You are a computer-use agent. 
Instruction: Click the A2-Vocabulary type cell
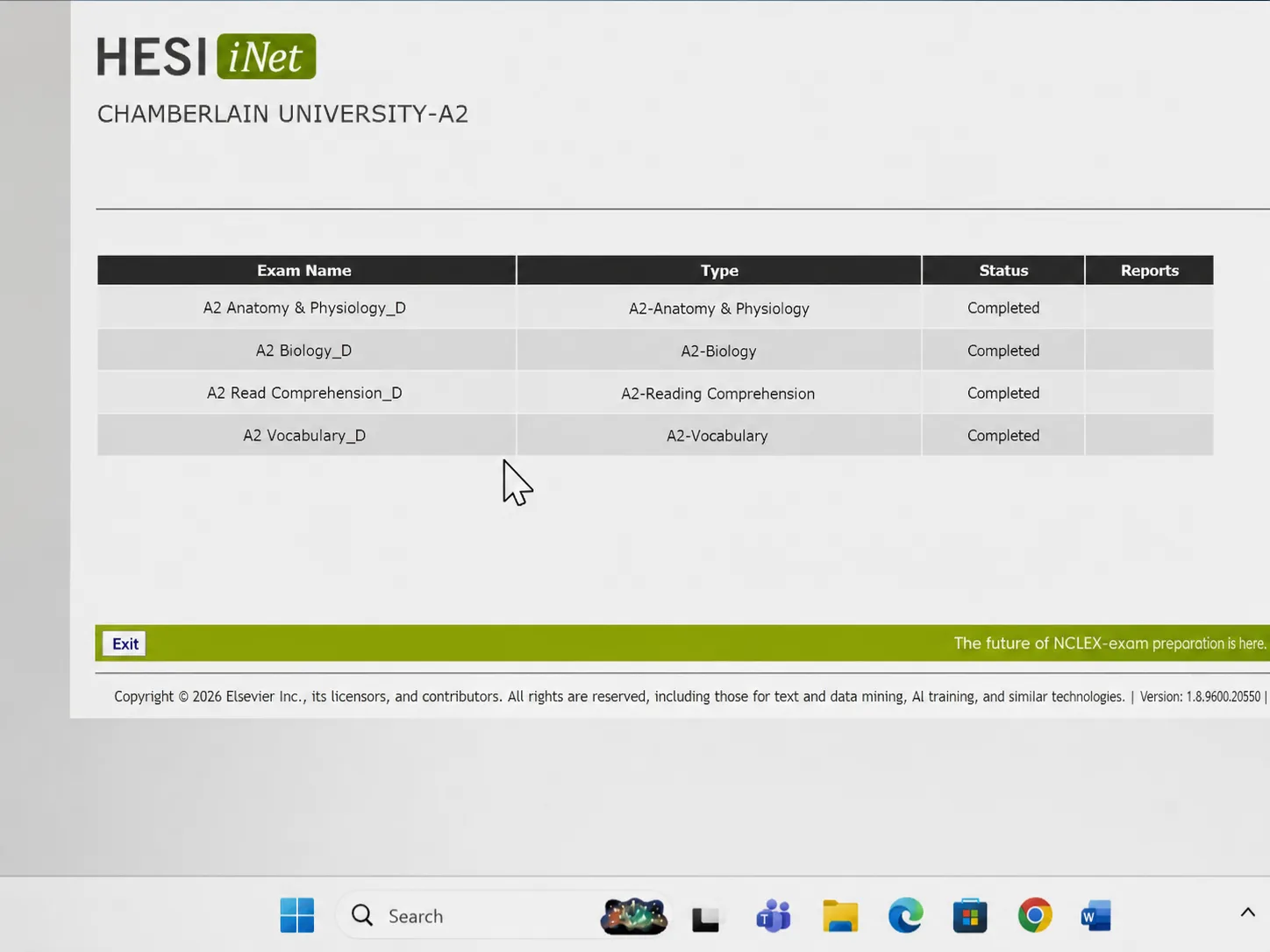719,436
